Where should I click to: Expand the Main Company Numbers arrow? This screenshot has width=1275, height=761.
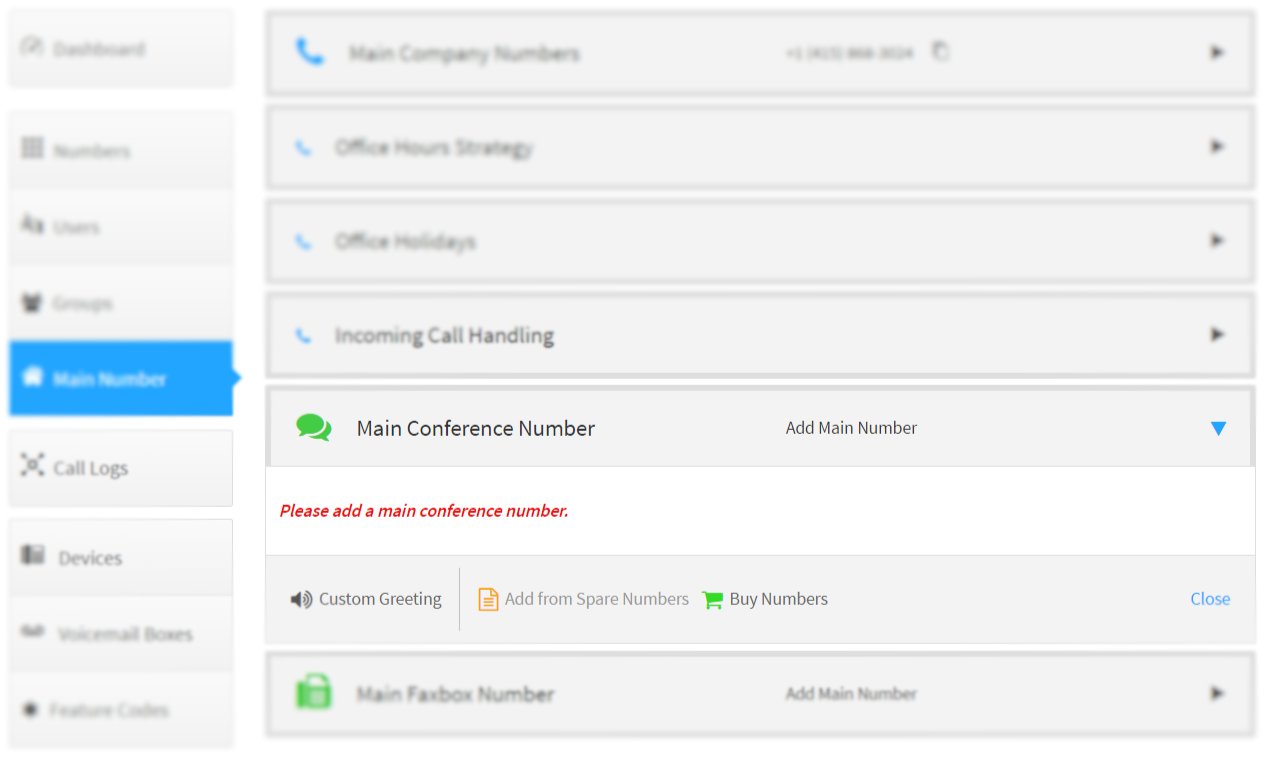click(x=1217, y=52)
